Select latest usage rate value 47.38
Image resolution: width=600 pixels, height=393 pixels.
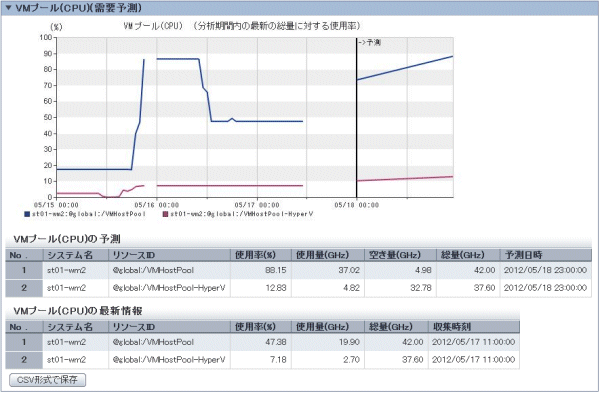276,342
